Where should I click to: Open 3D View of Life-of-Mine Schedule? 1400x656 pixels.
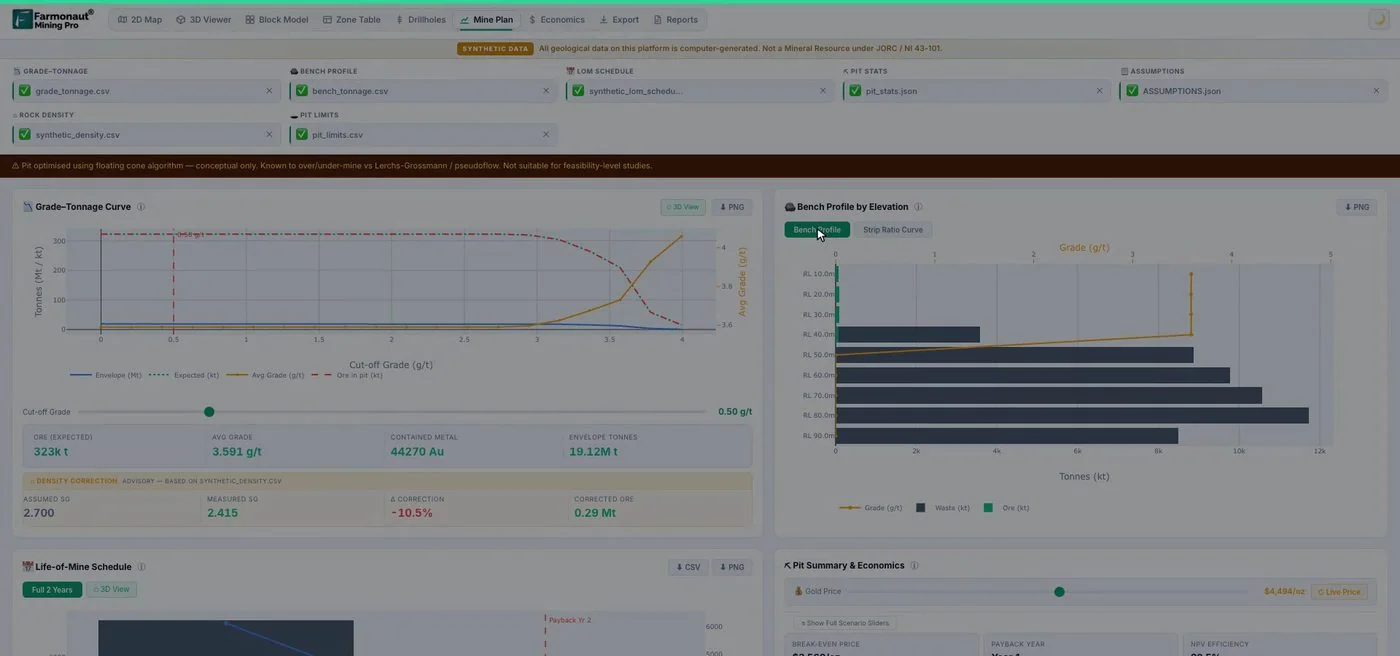(x=111, y=590)
